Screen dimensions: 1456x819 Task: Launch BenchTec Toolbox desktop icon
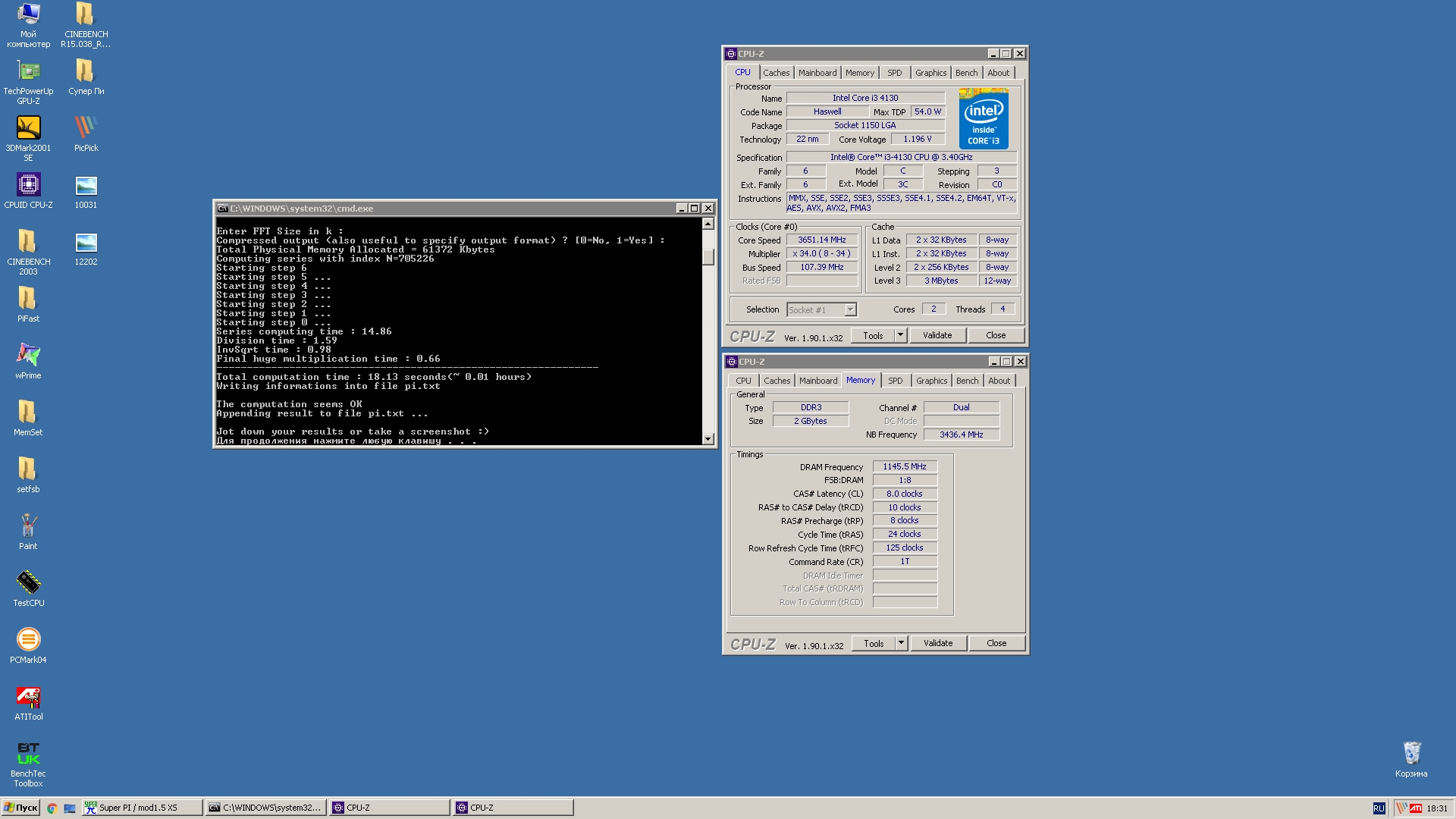pos(28,764)
